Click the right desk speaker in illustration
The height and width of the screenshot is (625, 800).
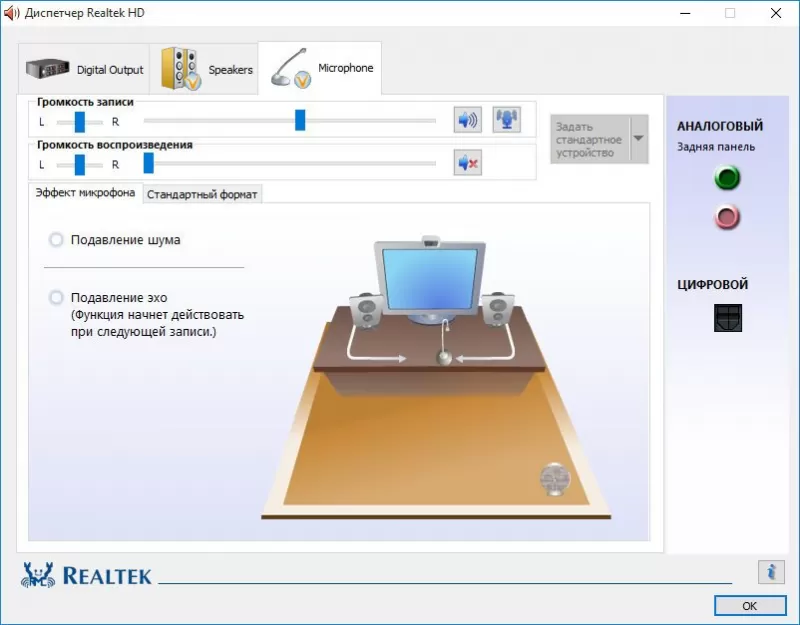coord(497,309)
